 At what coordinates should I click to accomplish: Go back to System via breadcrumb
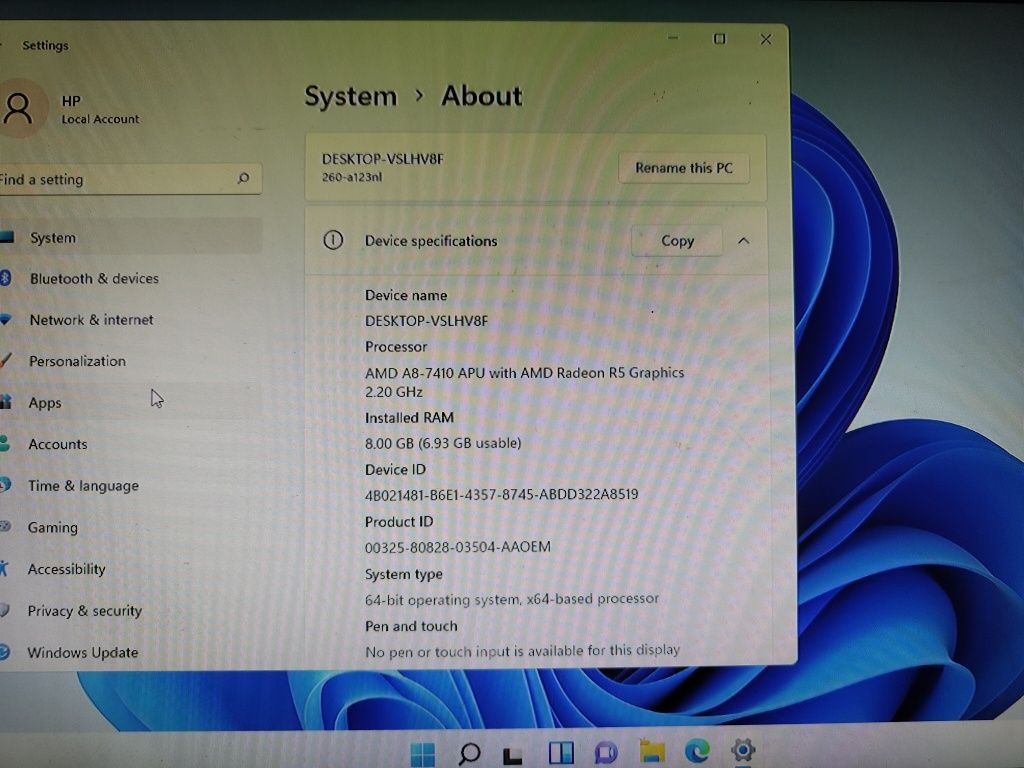click(x=351, y=97)
